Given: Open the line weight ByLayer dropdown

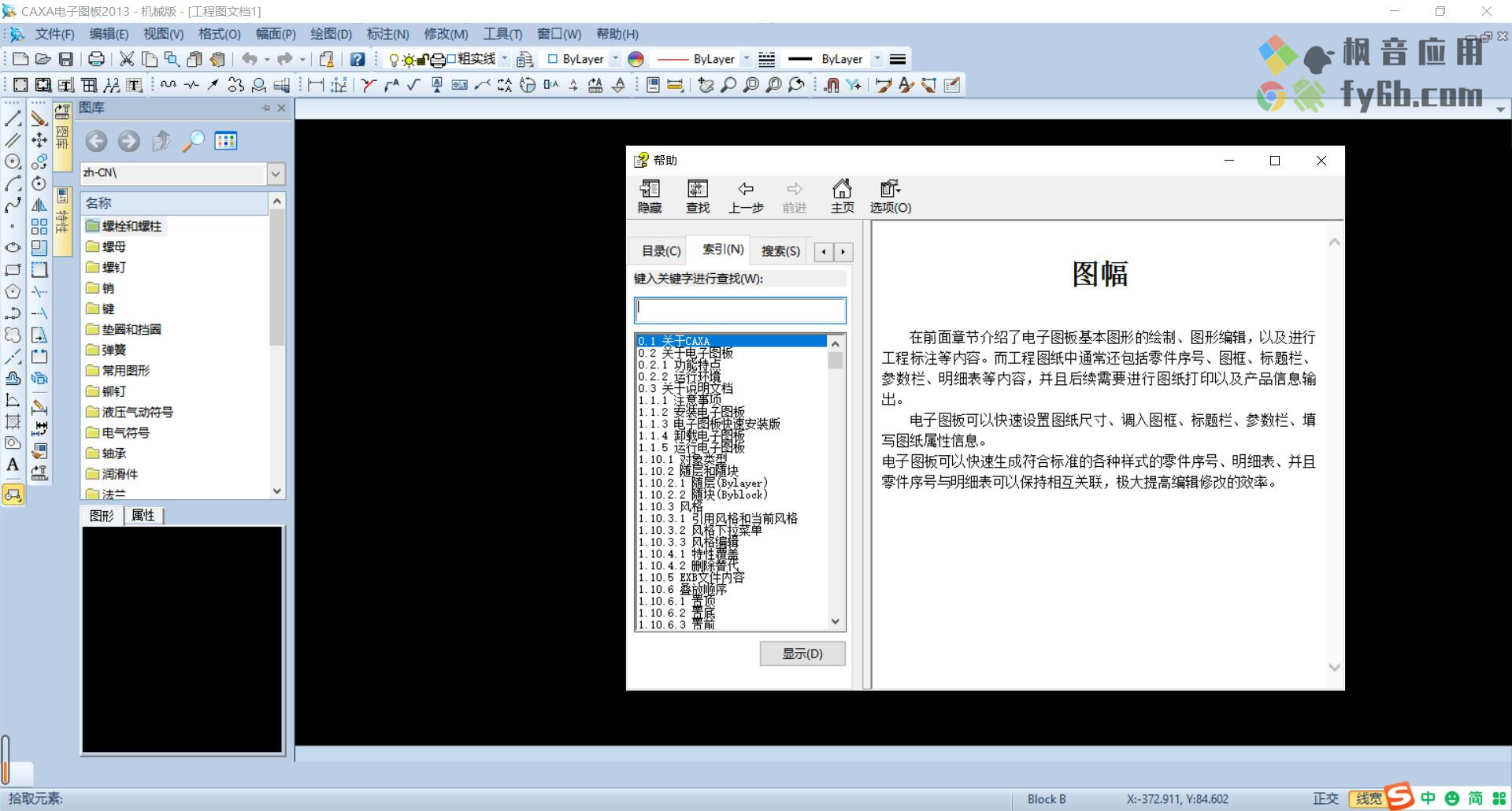Looking at the screenshot, I should tap(877, 59).
